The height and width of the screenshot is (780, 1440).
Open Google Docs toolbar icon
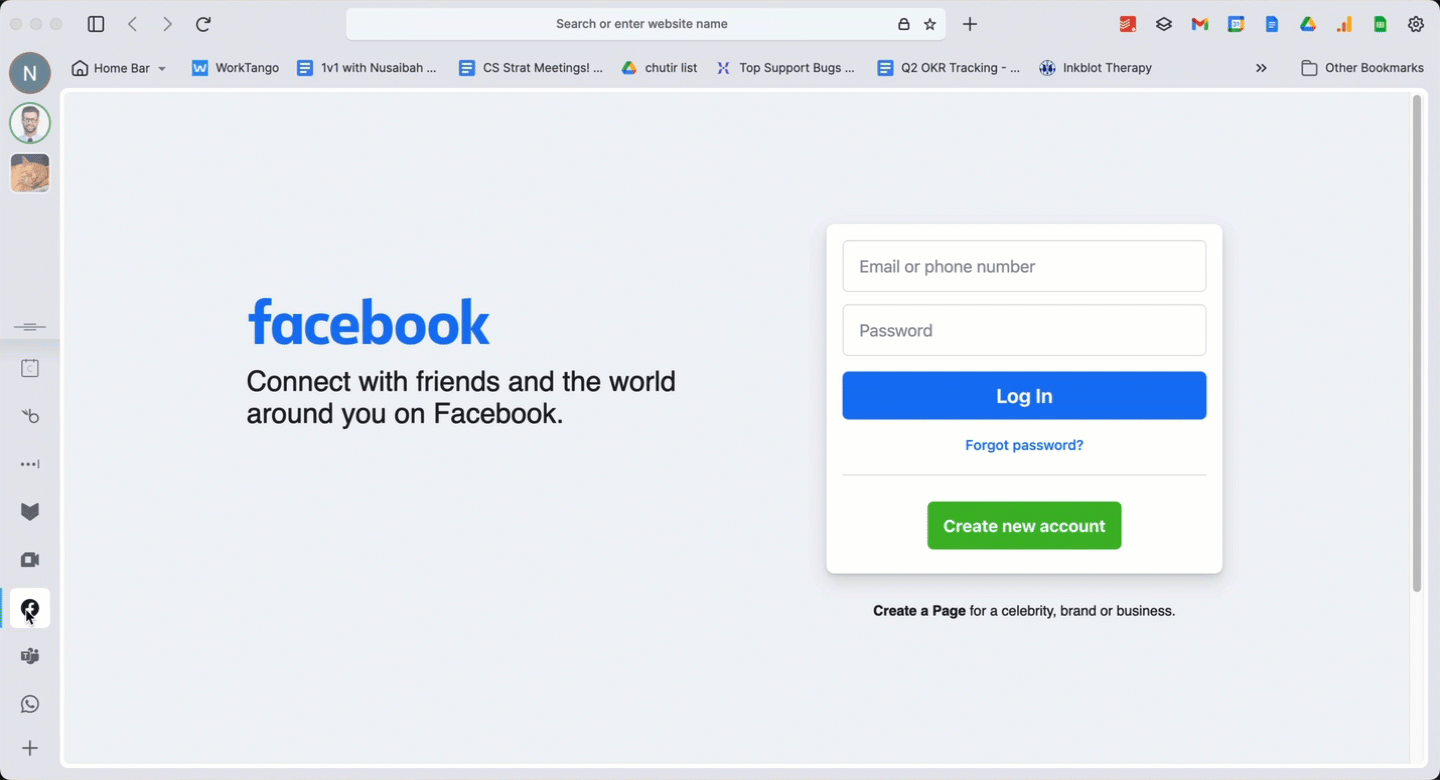[x=1272, y=24]
